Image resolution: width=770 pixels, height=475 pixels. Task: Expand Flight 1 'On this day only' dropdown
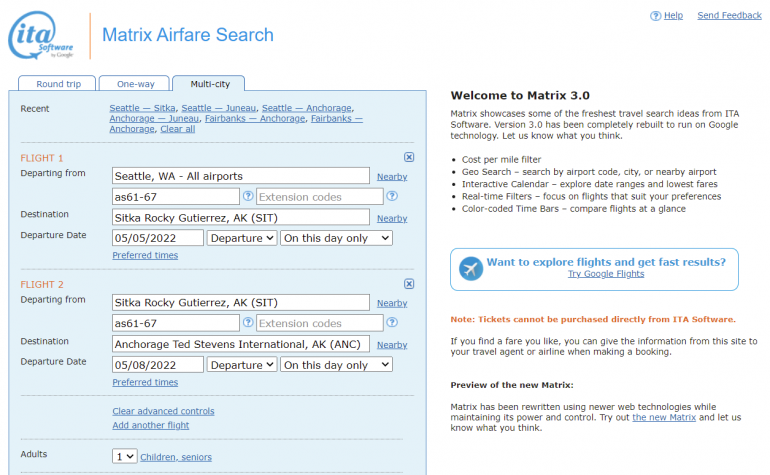[x=336, y=238]
